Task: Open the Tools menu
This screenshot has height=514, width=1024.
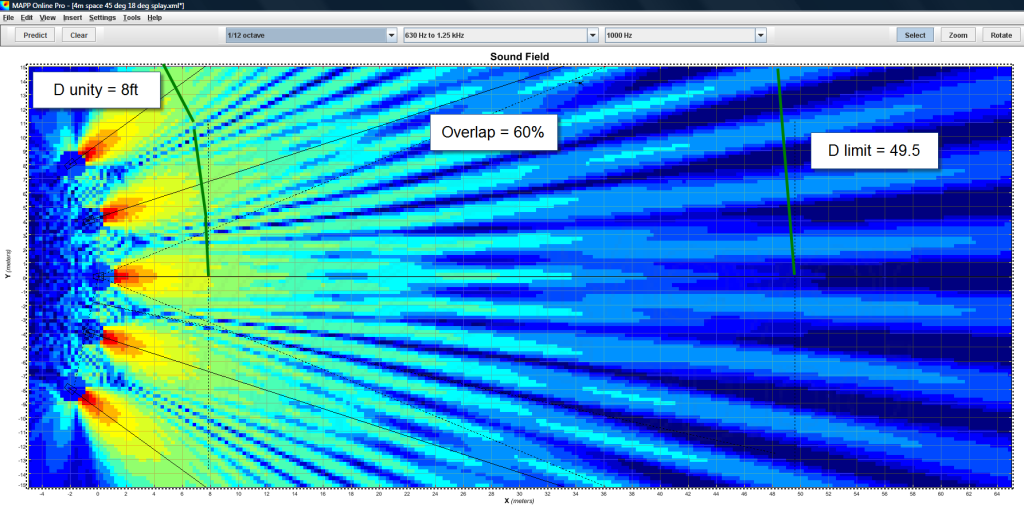Action: click(132, 17)
